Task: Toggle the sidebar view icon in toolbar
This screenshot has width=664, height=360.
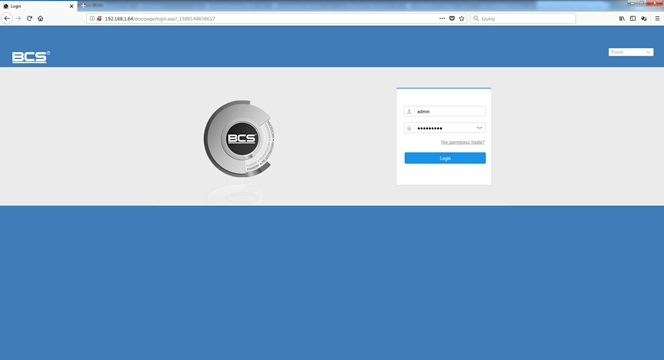Action: [633, 19]
